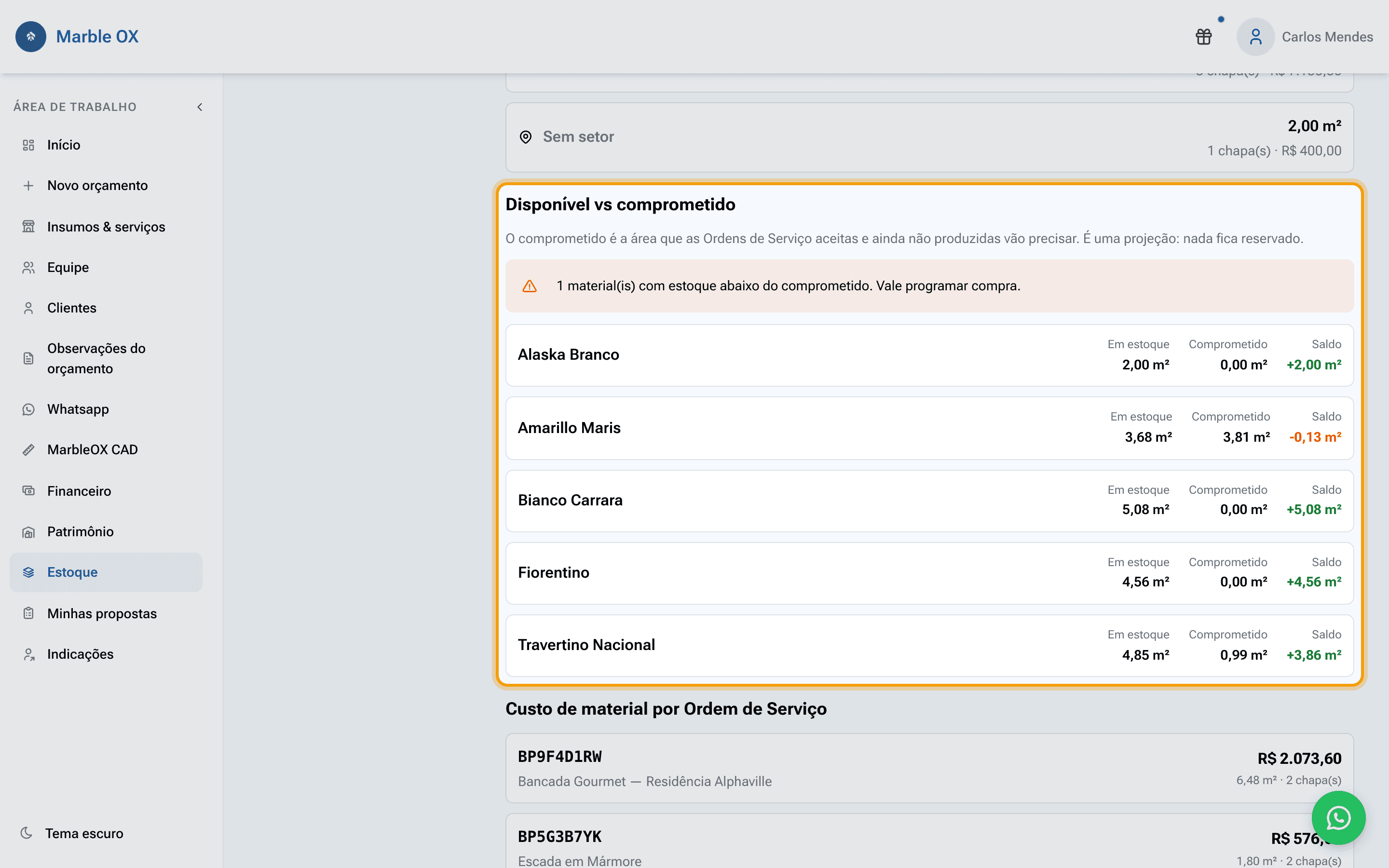The image size is (1389, 868).
Task: Select the Alaska Branco material name
Action: (x=568, y=355)
